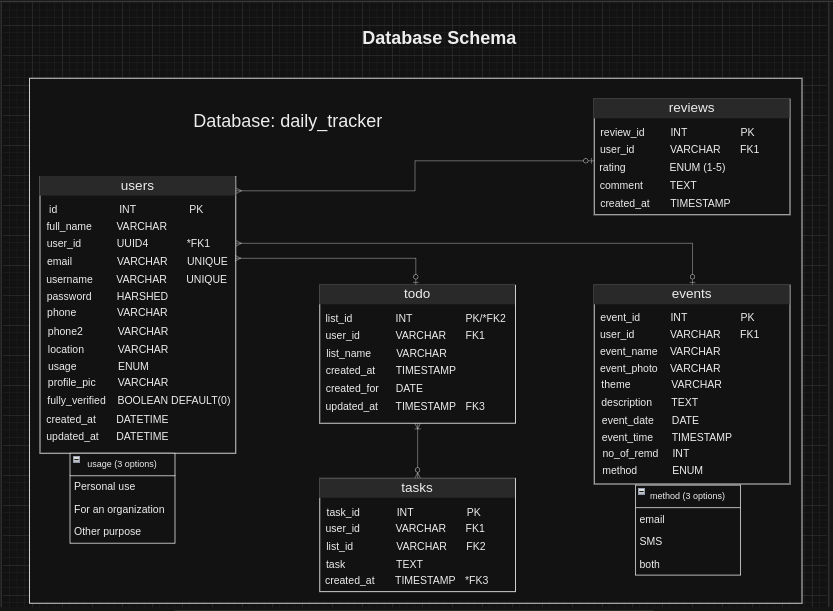Viewport: 833px width, 611px height.
Task: Select the reviews table header
Action: pos(692,108)
